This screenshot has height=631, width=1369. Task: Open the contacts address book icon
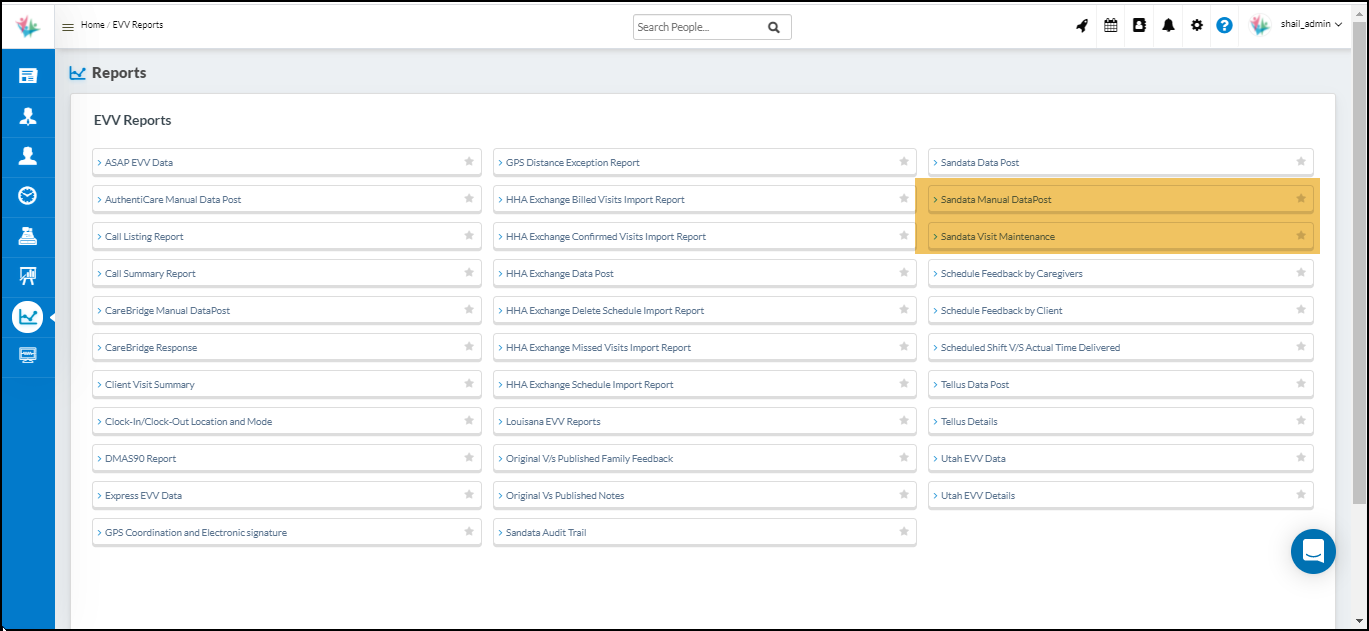(x=1139, y=26)
